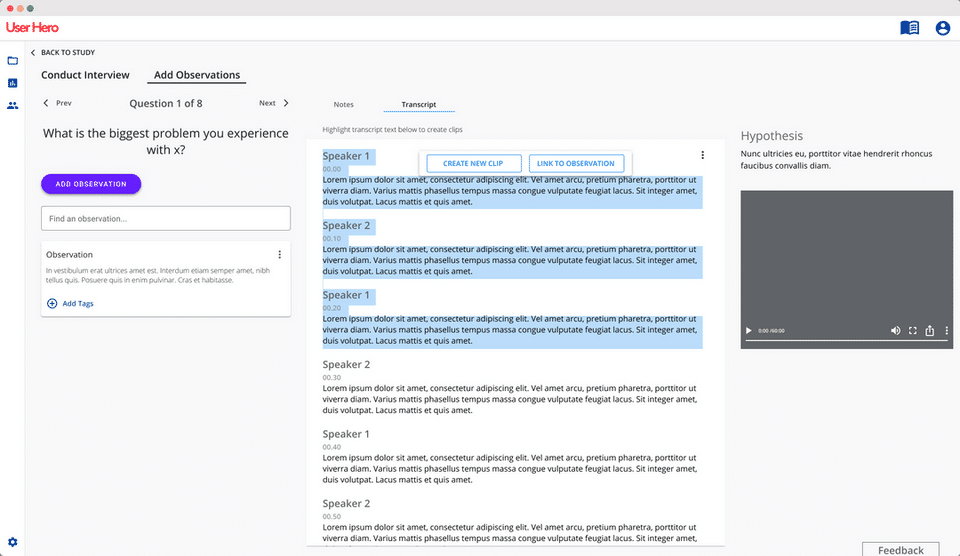
Task: Click the Hypothesis description paragraph
Action: click(836, 160)
